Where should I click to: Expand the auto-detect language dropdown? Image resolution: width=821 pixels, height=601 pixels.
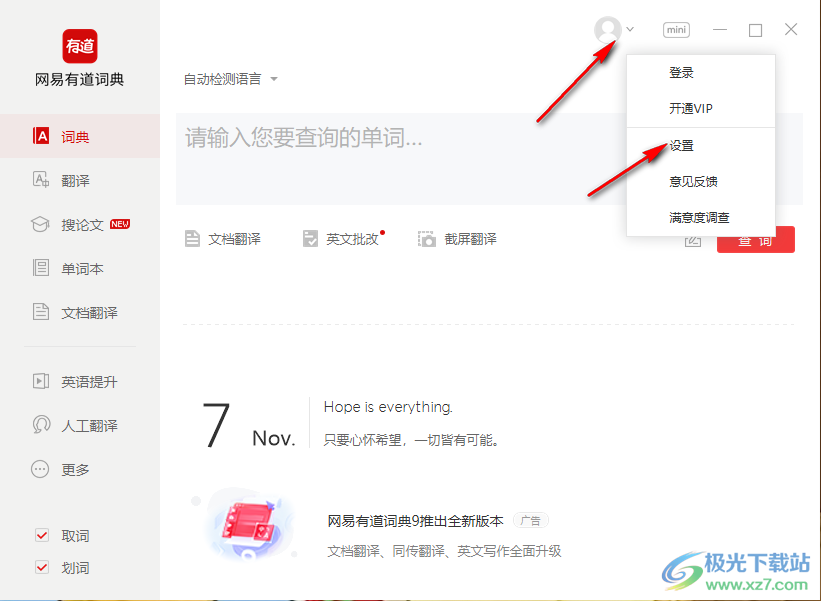pos(230,79)
